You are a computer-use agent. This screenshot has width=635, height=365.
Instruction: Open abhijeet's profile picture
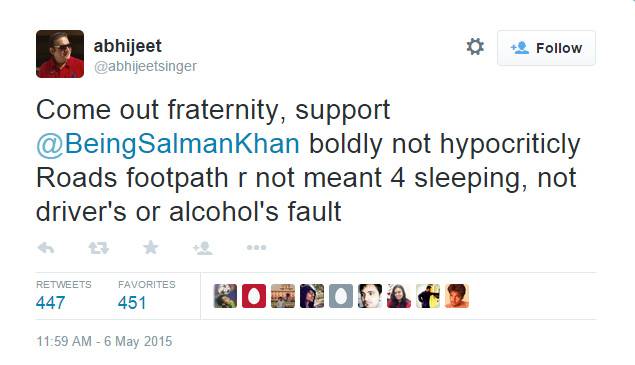tap(60, 54)
